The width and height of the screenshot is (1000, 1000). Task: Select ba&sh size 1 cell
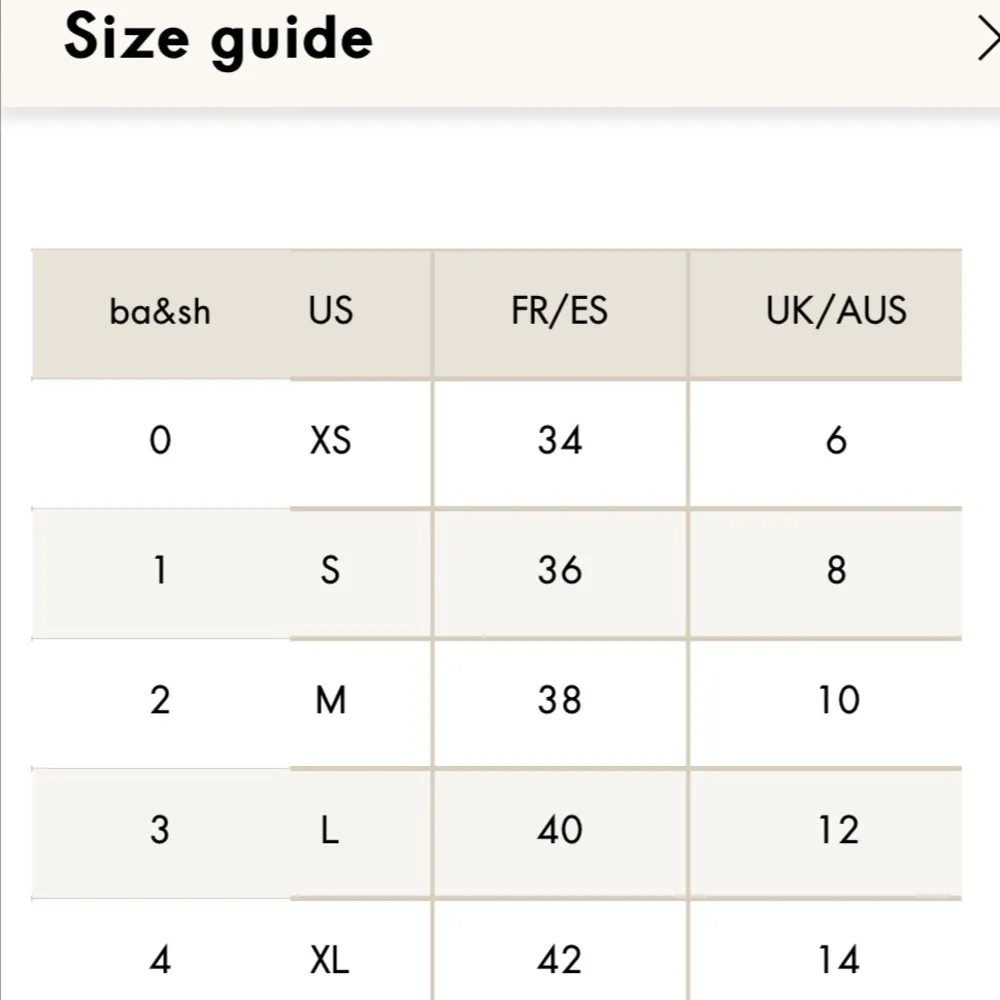(160, 571)
